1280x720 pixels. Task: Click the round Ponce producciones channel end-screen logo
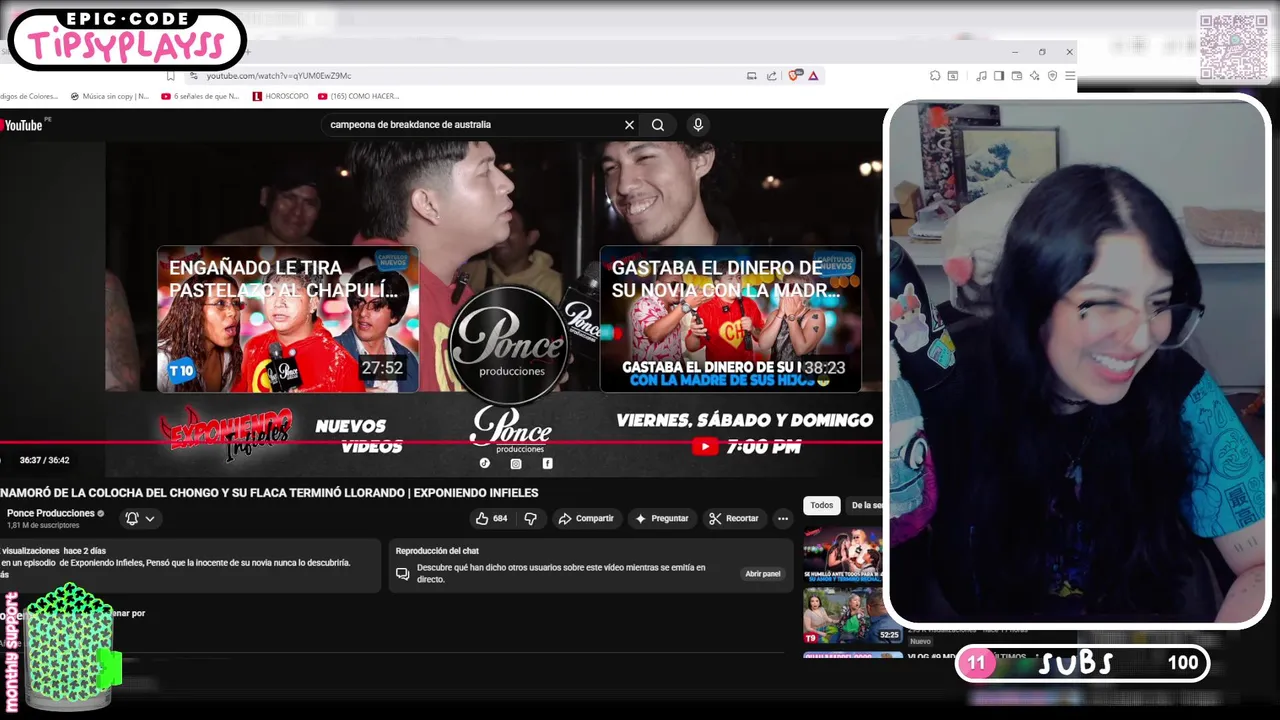511,345
